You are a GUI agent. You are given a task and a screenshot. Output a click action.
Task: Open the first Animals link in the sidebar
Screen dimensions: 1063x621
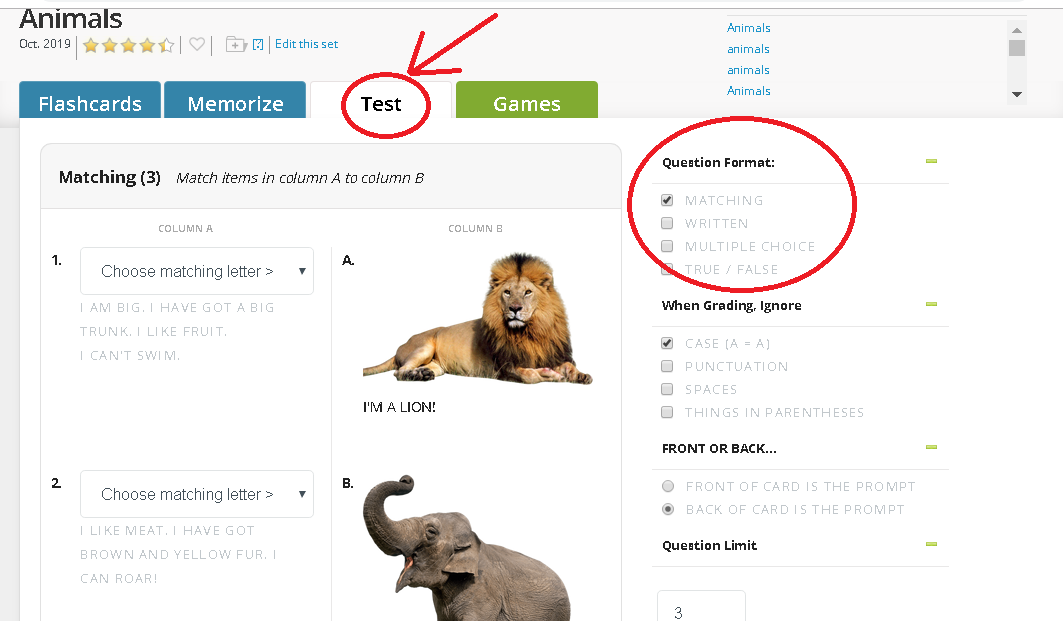[x=749, y=27]
